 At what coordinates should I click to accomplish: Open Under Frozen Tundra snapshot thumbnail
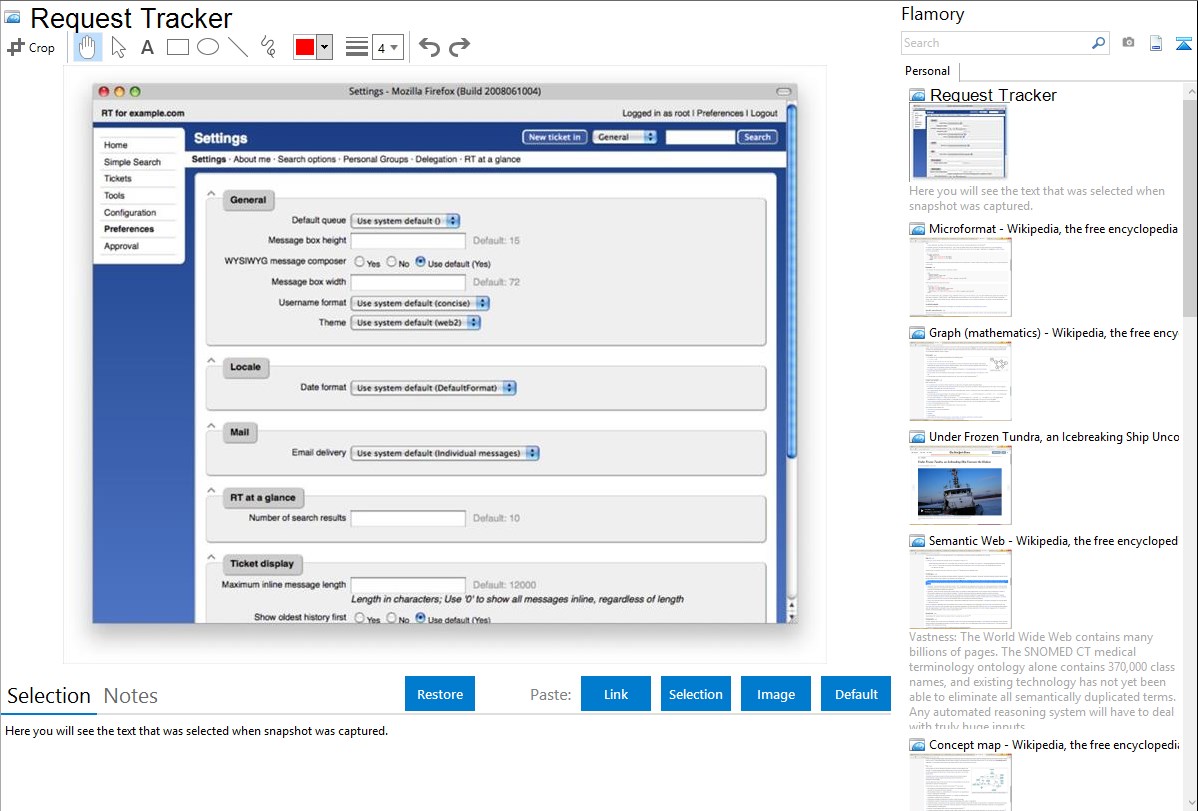[x=960, y=485]
